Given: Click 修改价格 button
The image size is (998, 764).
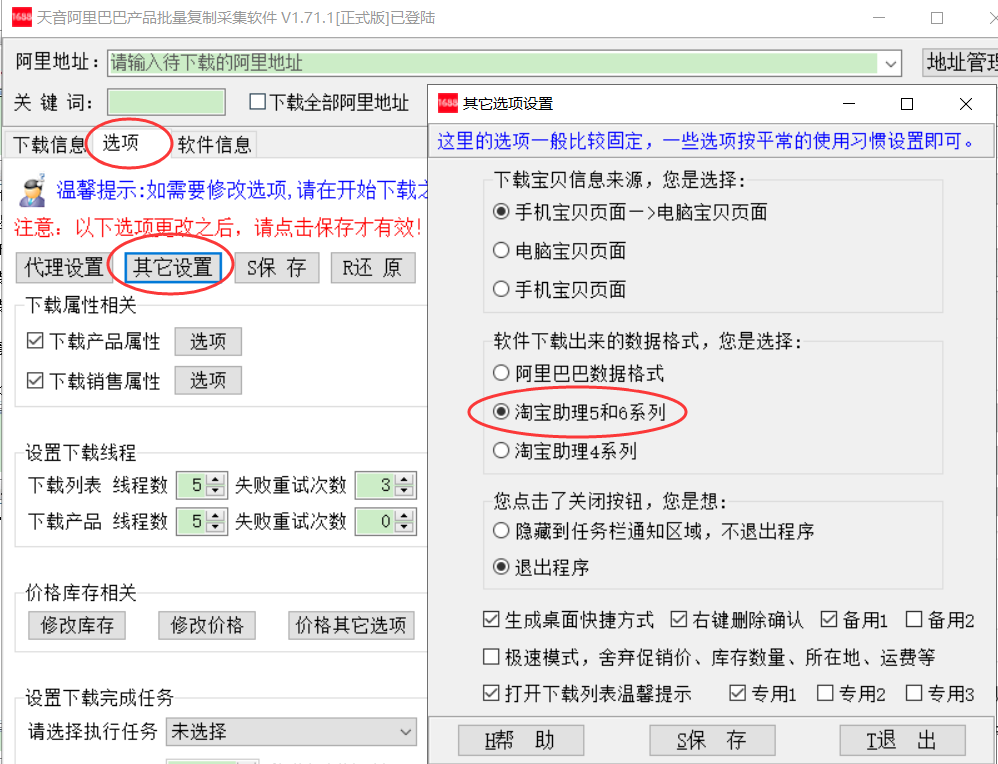Looking at the screenshot, I should pos(207,626).
